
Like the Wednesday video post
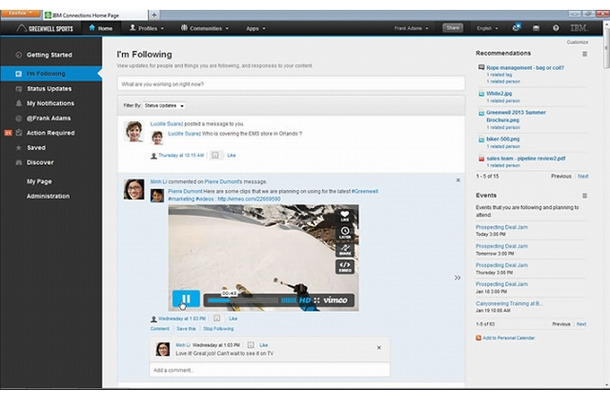click(233, 319)
